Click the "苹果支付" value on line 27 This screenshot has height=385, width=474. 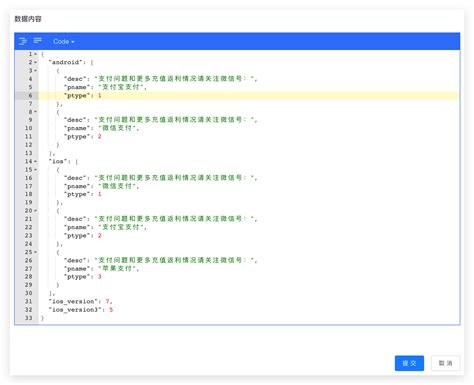pyautogui.click(x=117, y=268)
